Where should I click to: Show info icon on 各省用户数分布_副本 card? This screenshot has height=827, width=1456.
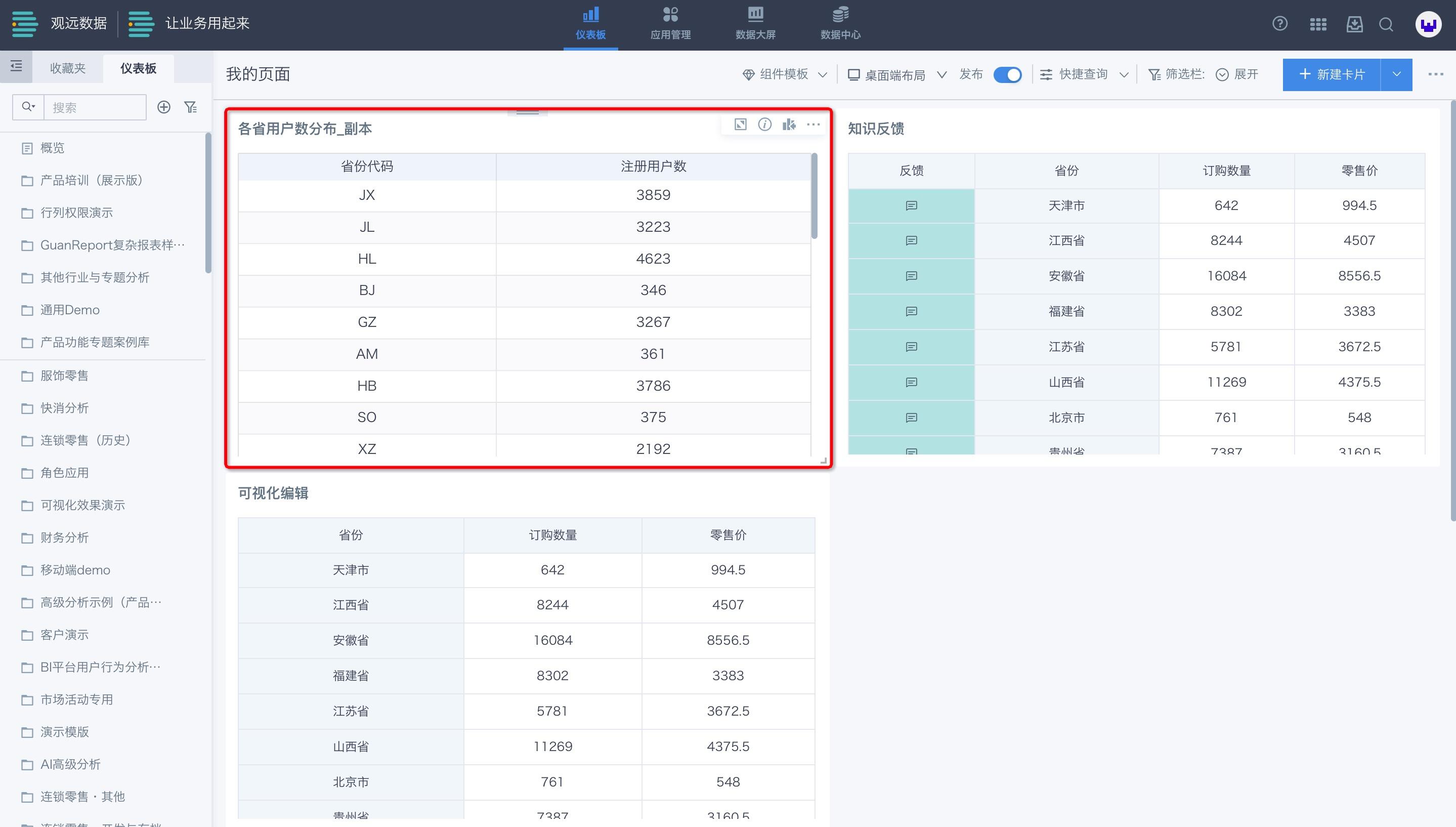click(764, 125)
